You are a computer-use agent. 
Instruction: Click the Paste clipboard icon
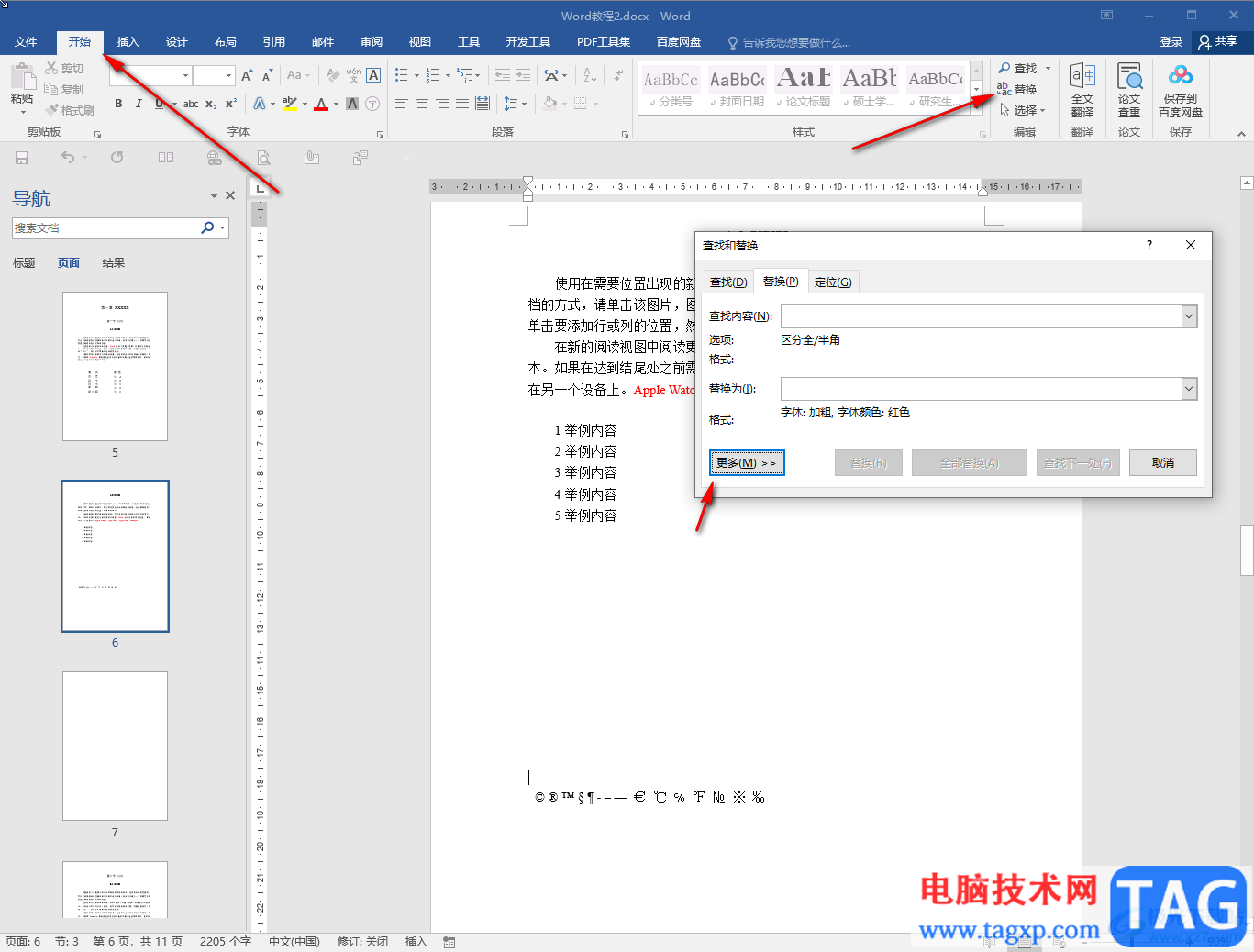(22, 75)
